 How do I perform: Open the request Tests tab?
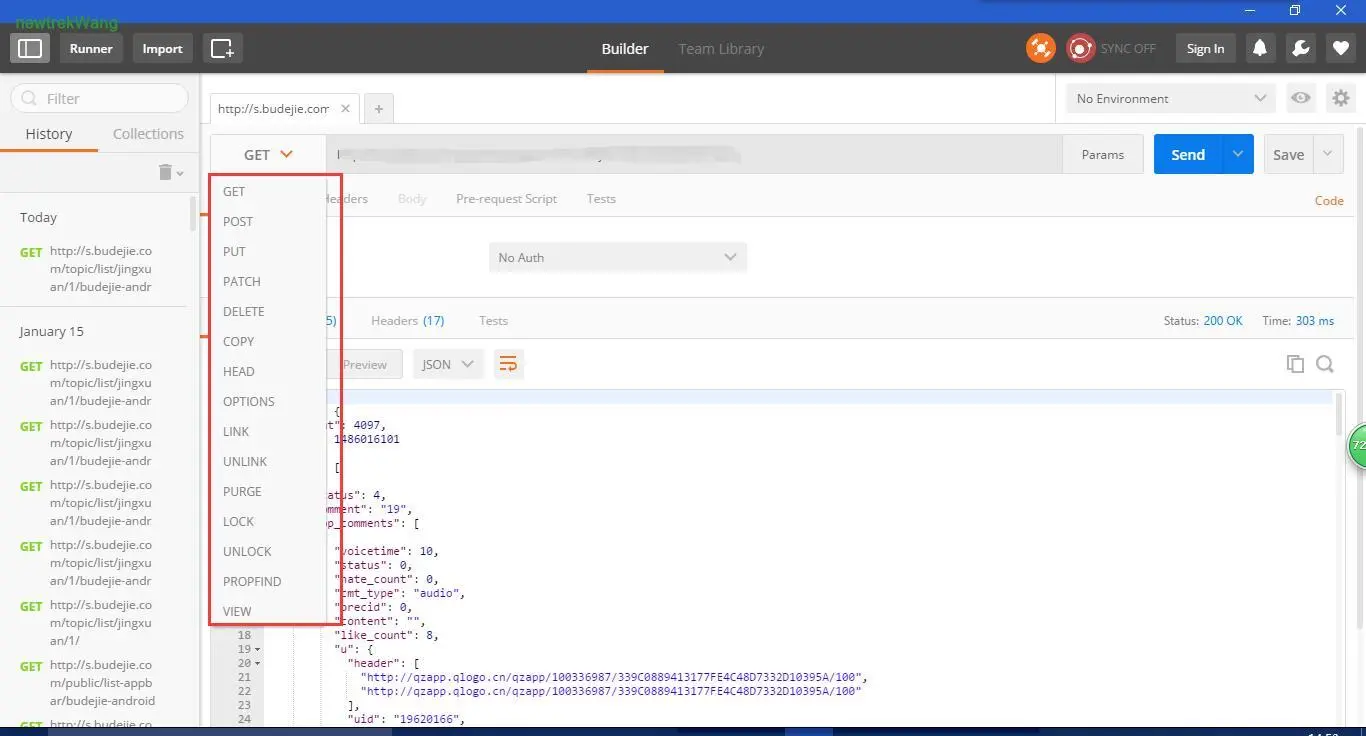point(601,198)
